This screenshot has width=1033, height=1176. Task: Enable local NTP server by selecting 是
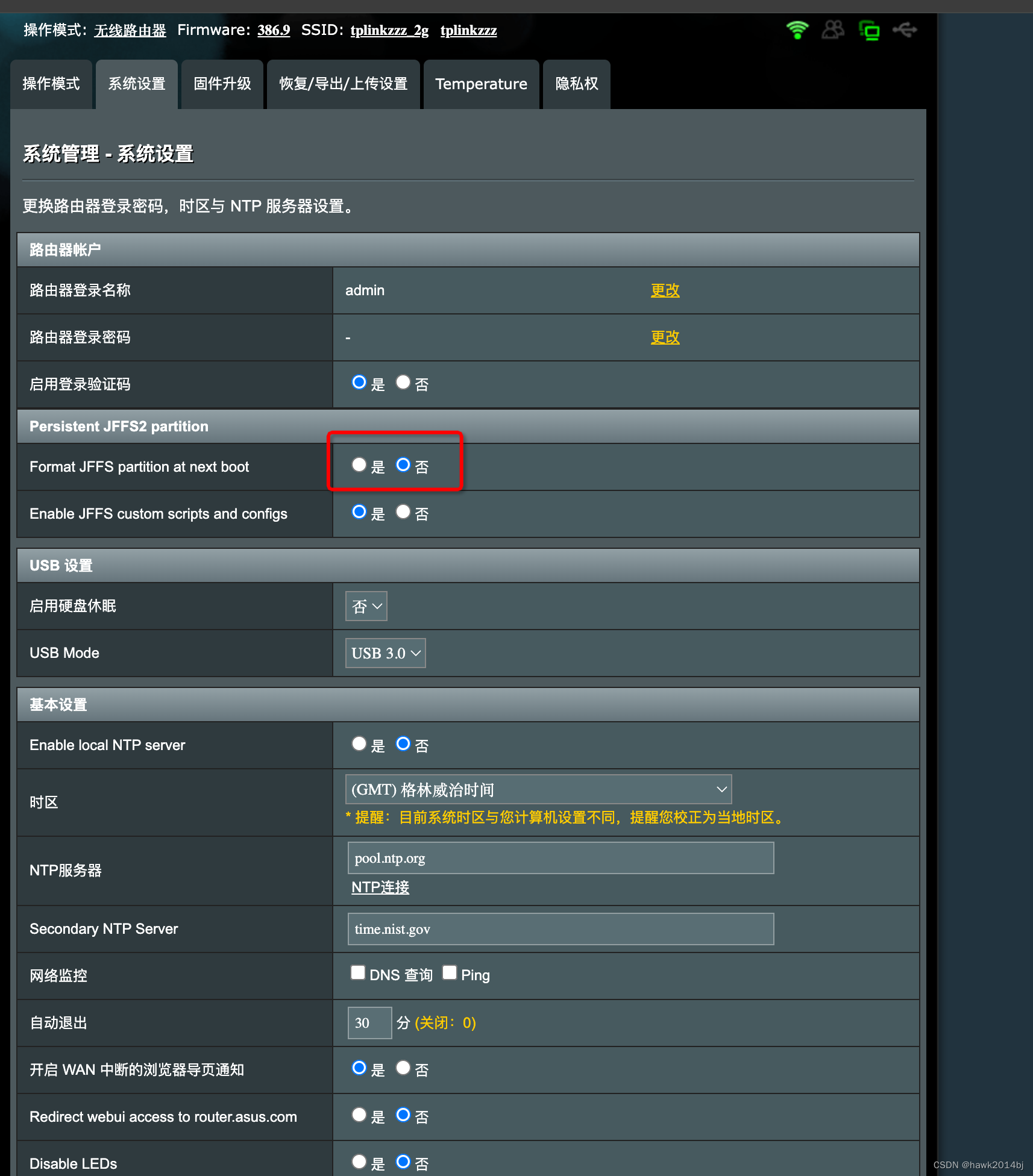point(359,743)
